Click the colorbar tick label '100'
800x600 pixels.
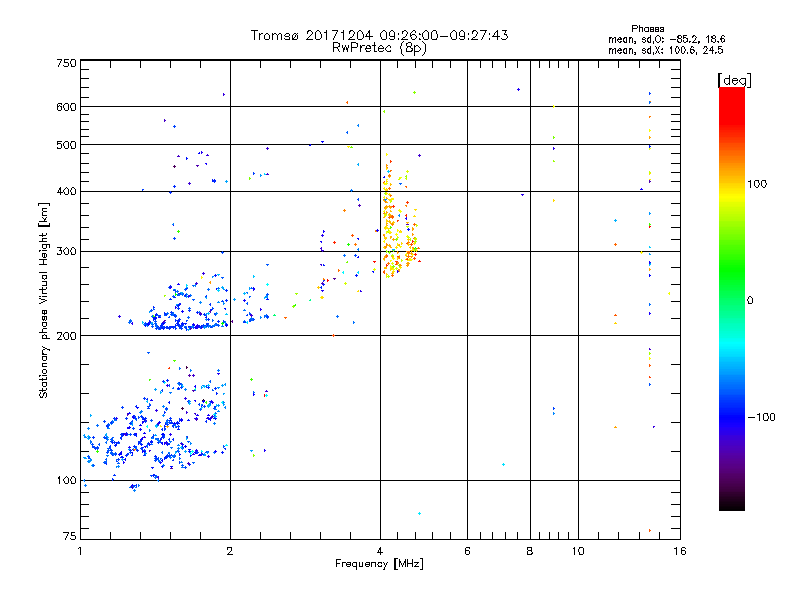(757, 184)
